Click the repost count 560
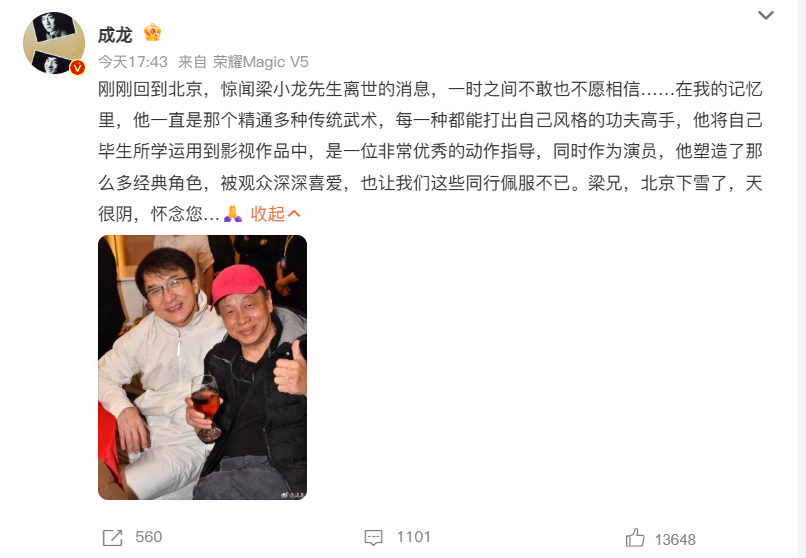 pyautogui.click(x=149, y=537)
